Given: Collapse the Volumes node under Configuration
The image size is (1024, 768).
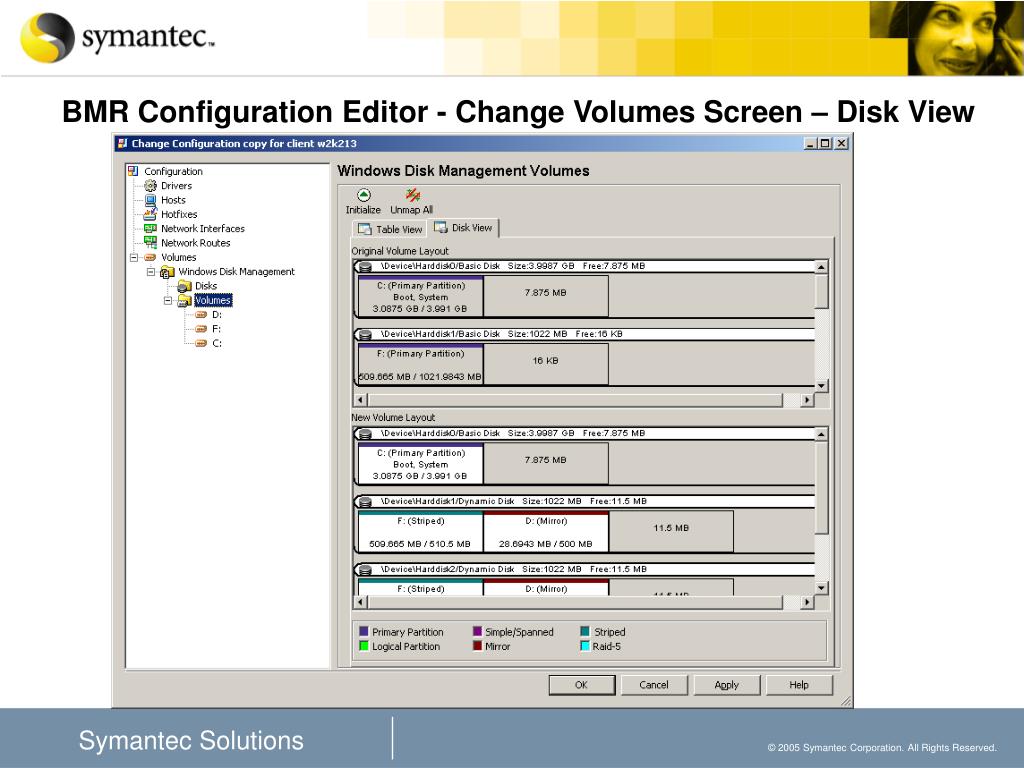Looking at the screenshot, I should click(134, 257).
